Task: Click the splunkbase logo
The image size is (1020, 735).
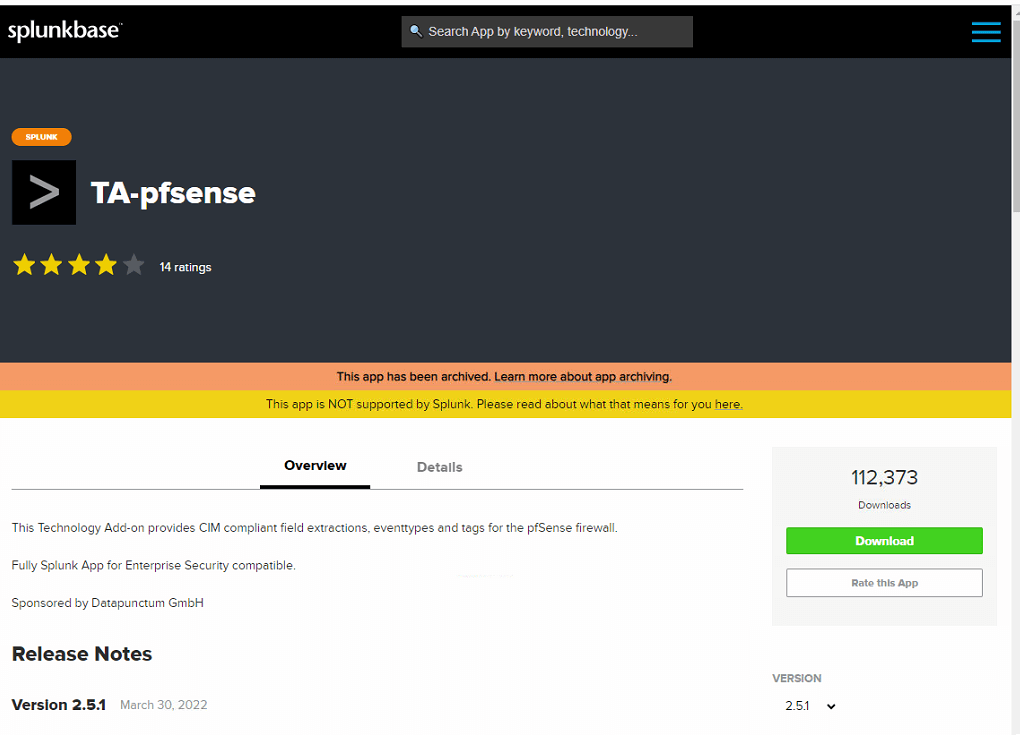Action: [64, 31]
